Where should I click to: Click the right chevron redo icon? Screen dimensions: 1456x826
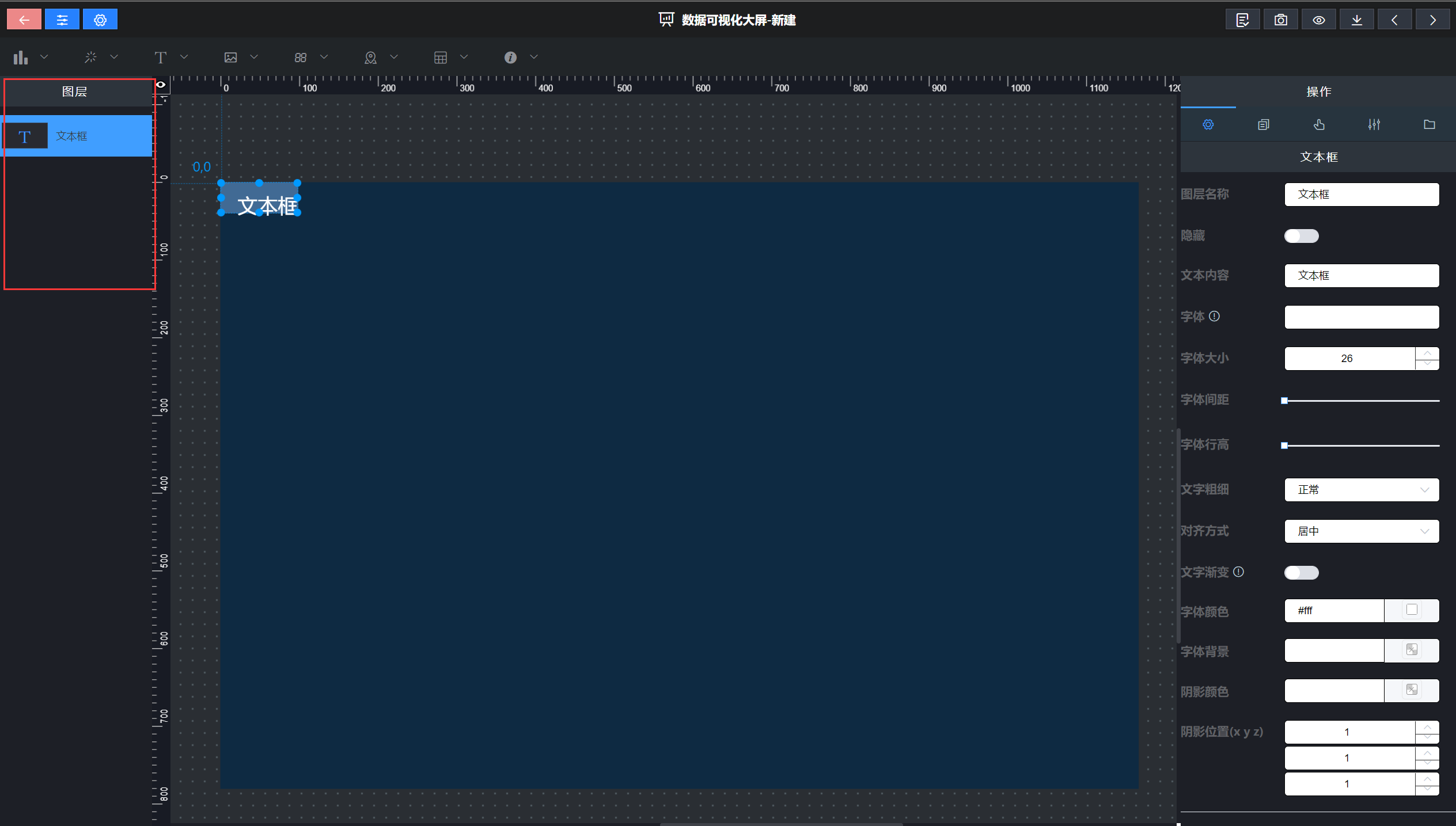point(1432,20)
